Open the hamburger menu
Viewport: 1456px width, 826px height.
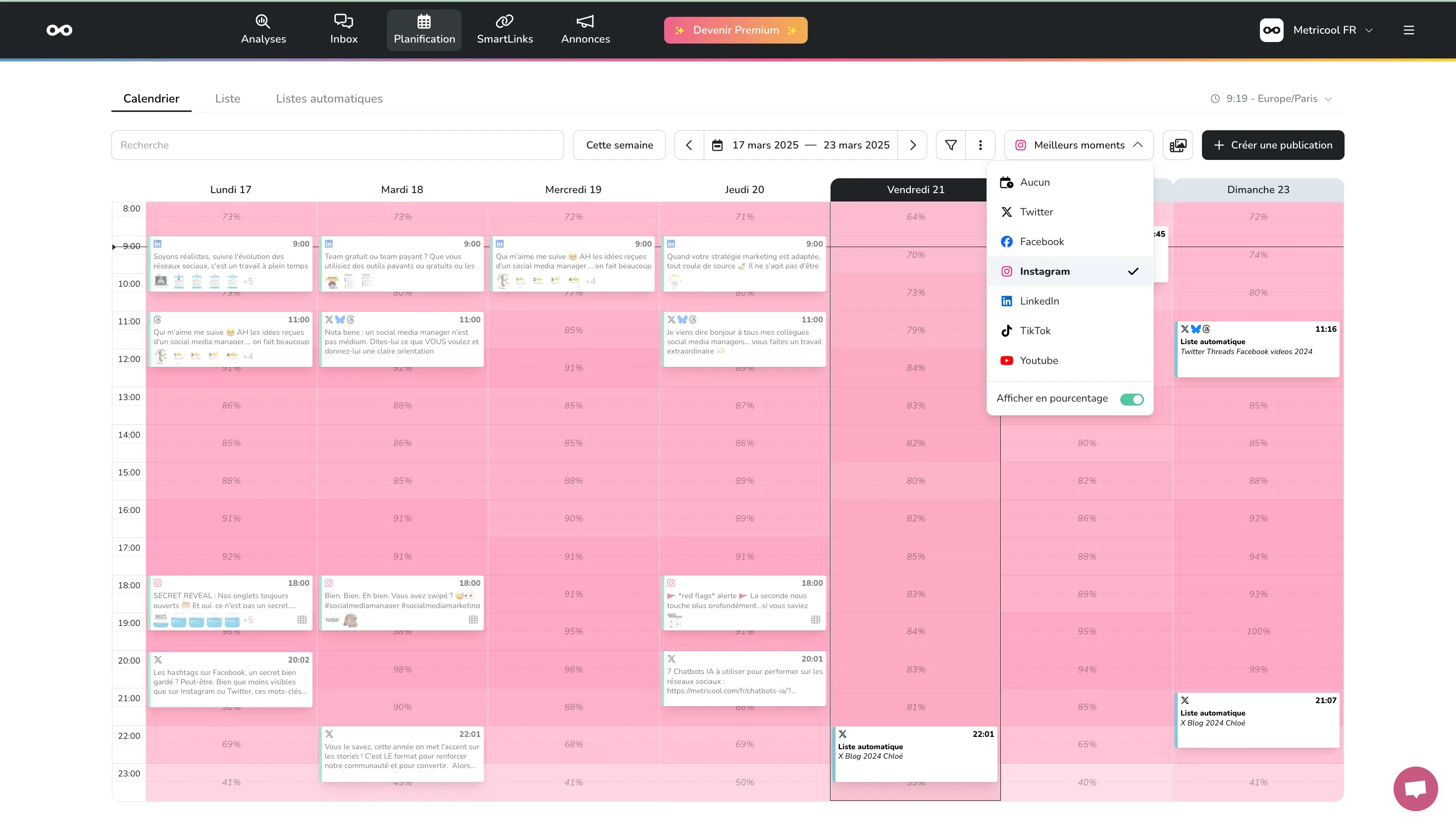point(1408,30)
